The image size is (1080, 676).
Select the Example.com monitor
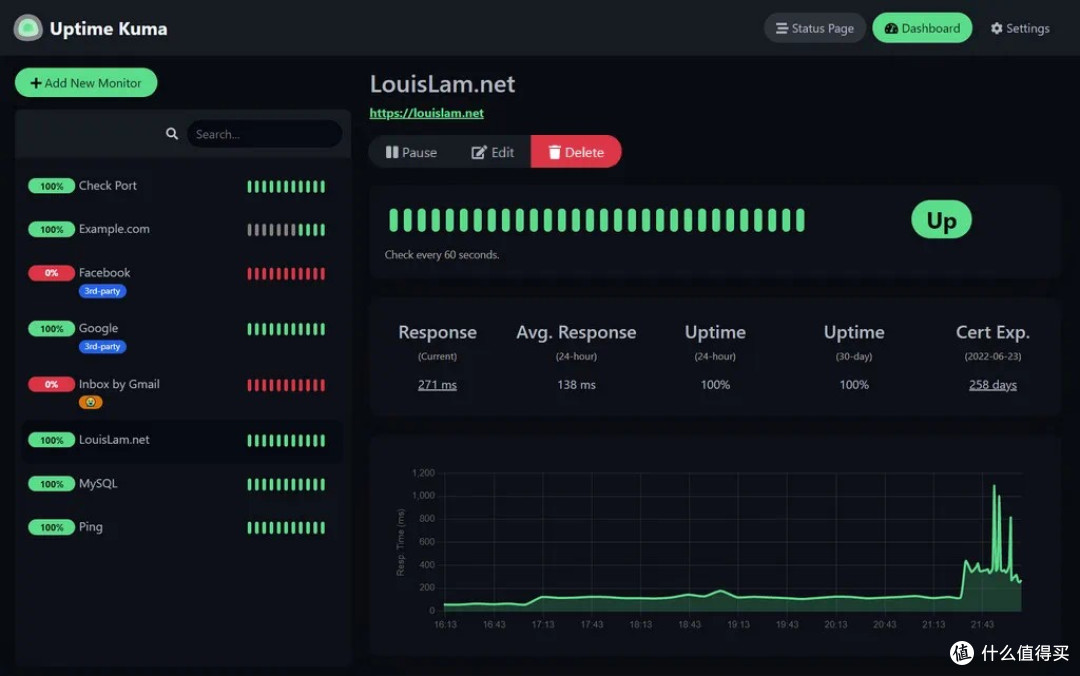tap(183, 229)
